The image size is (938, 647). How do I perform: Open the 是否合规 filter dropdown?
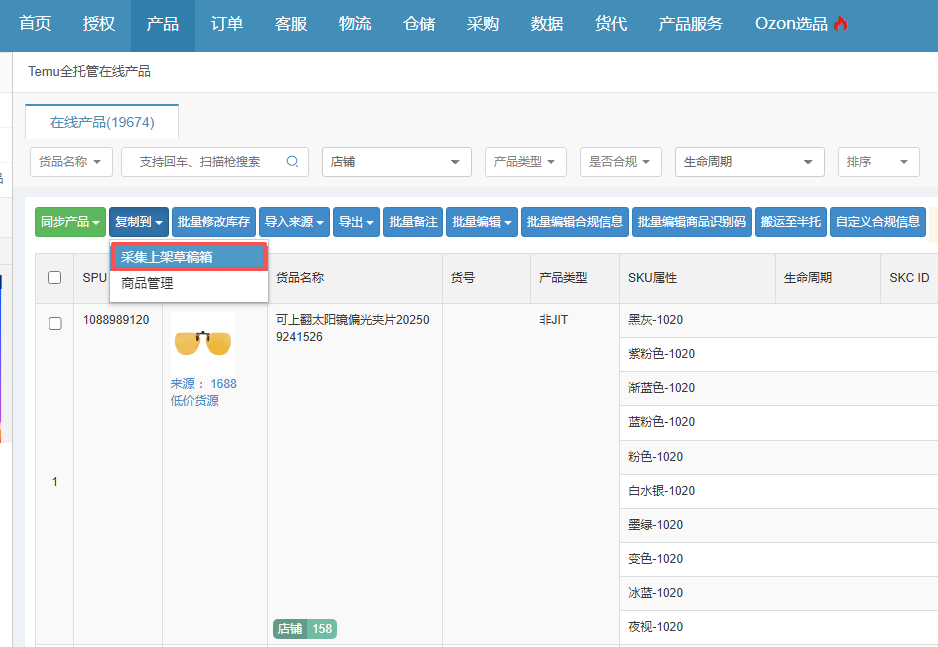click(620, 162)
